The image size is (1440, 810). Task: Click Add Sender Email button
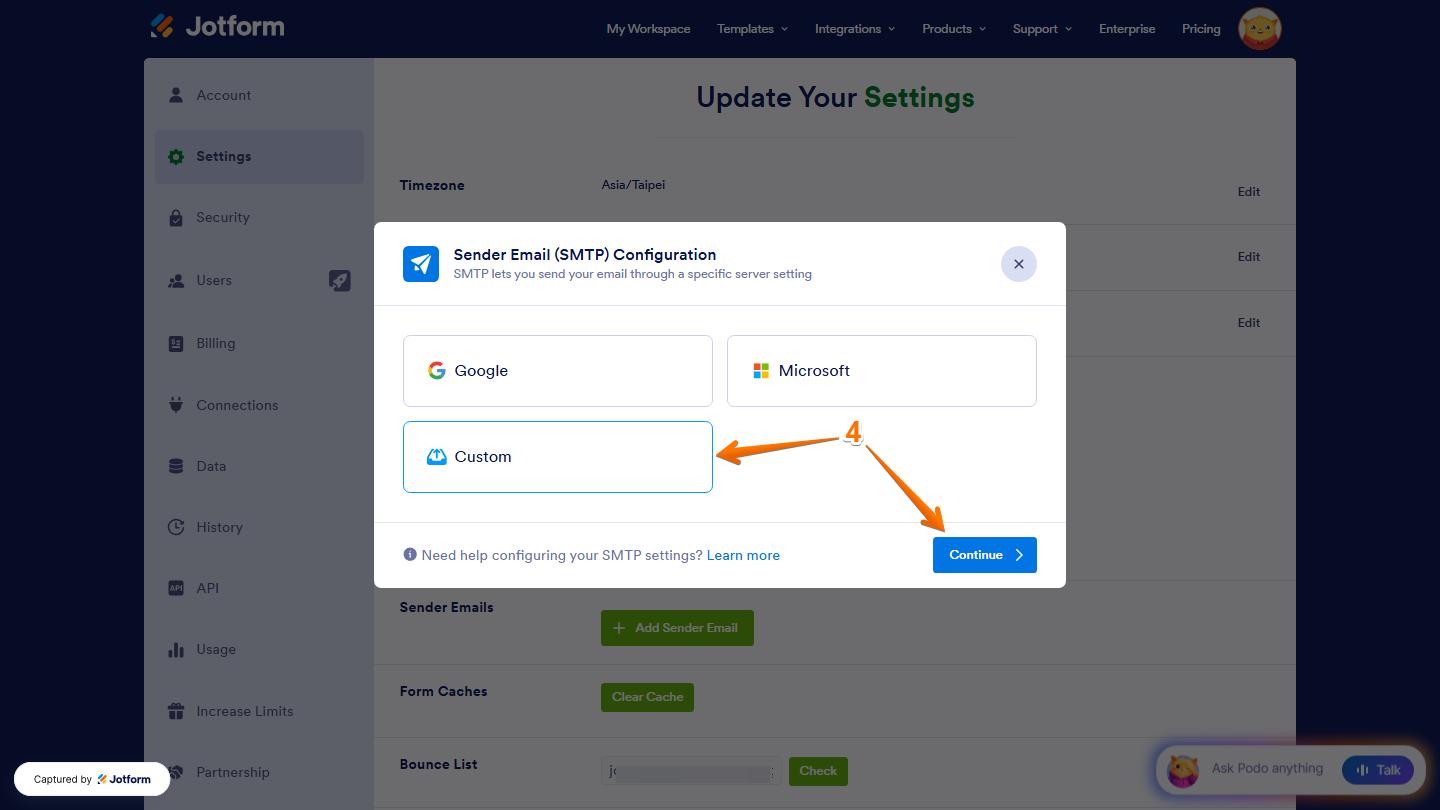(x=677, y=628)
